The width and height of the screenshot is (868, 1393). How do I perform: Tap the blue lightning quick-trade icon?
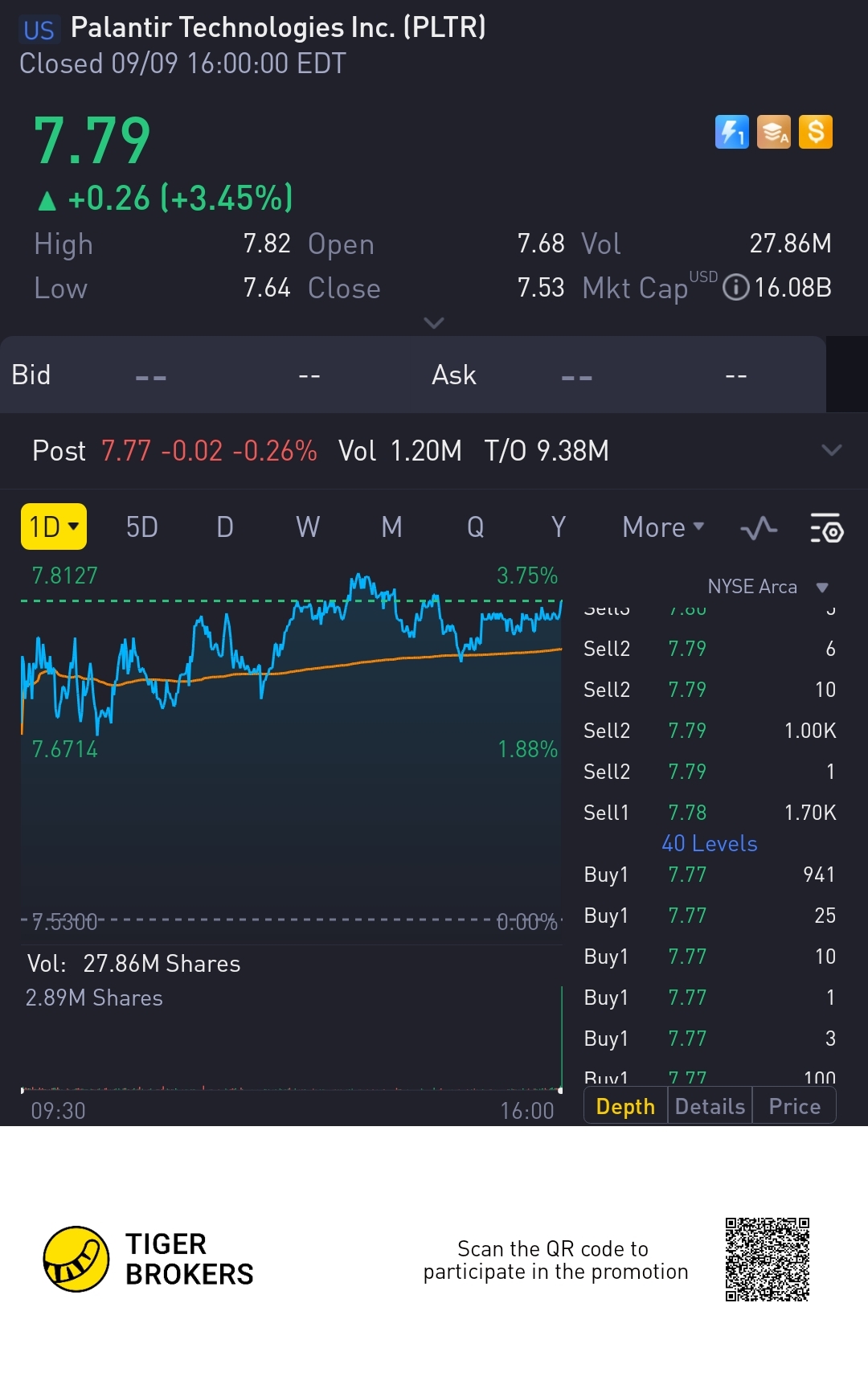[x=731, y=132]
